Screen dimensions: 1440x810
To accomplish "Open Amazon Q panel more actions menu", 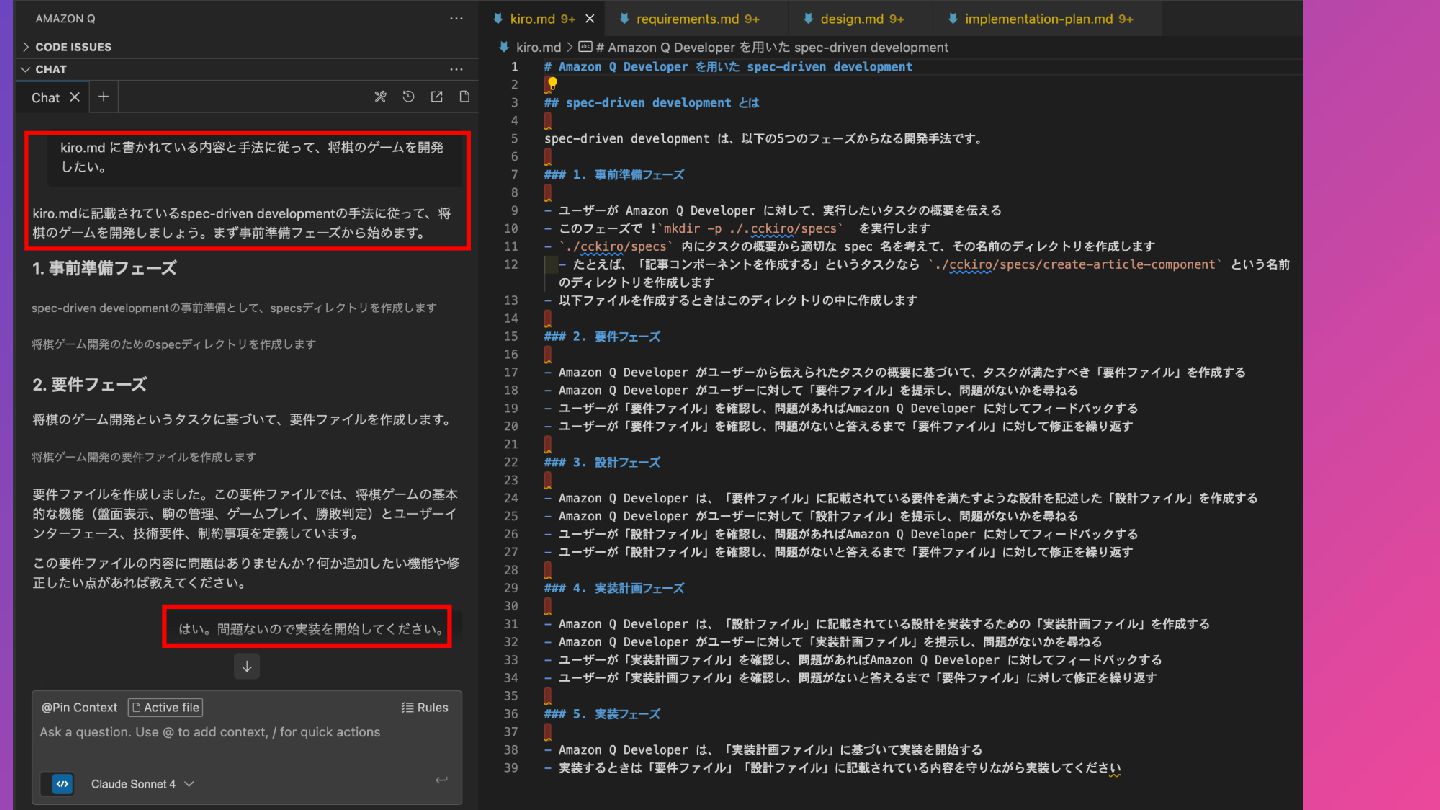I will coord(457,18).
